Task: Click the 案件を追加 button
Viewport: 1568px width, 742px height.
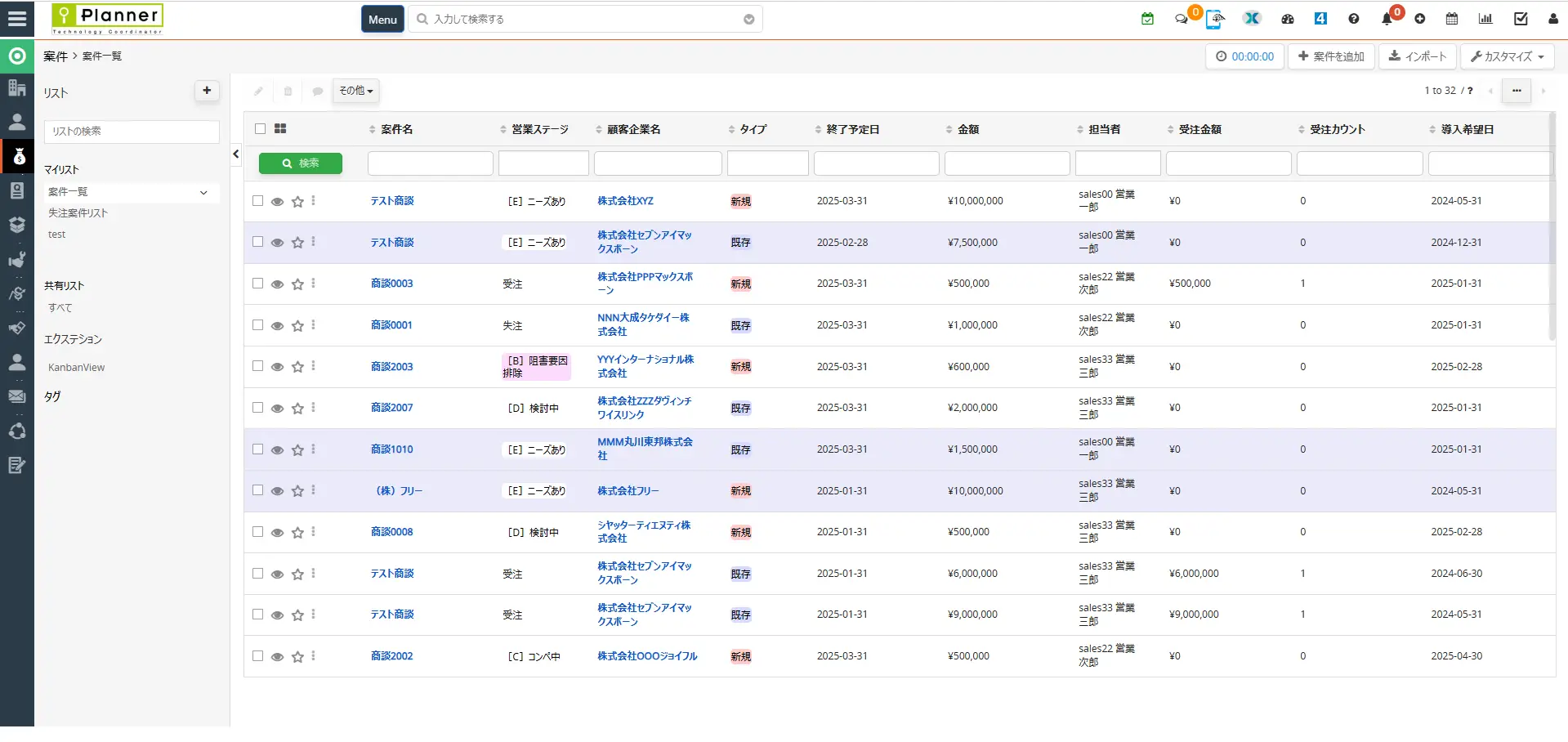Action: (x=1331, y=56)
